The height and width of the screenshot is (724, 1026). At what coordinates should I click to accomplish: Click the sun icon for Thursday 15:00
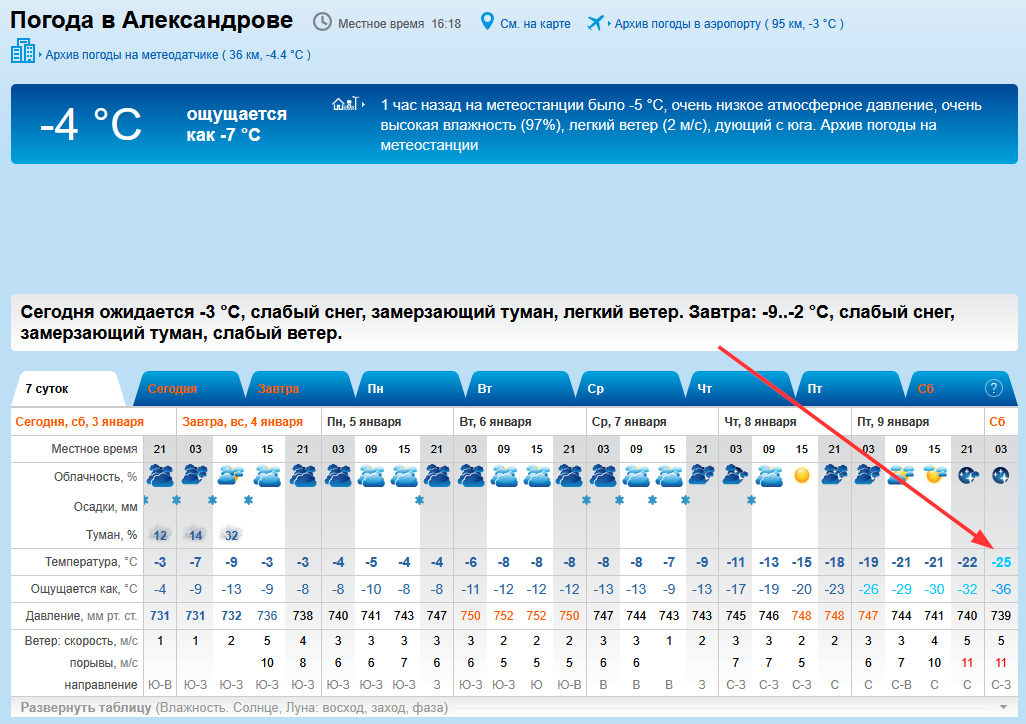(801, 476)
